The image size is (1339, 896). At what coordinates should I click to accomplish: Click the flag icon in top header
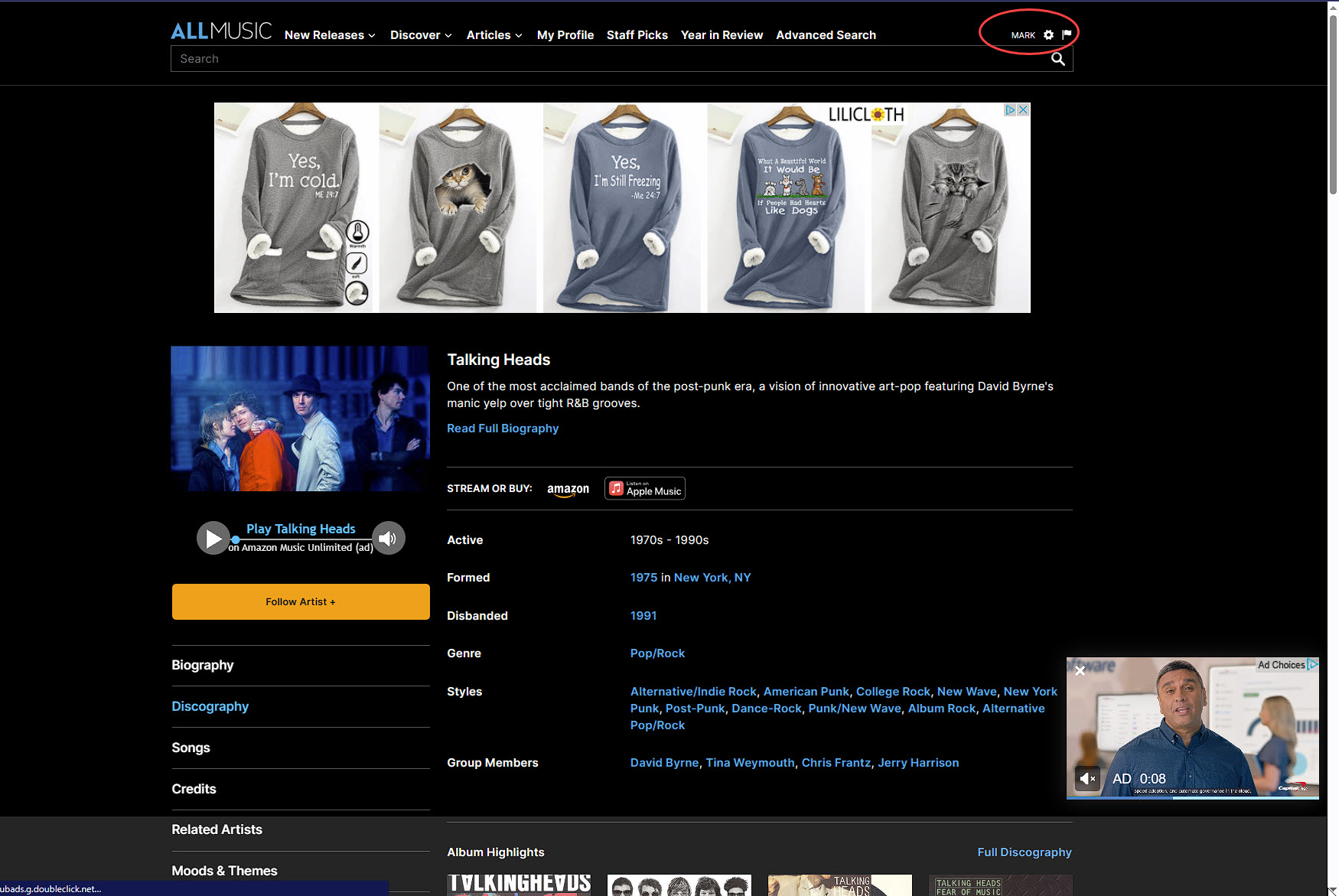(1067, 34)
